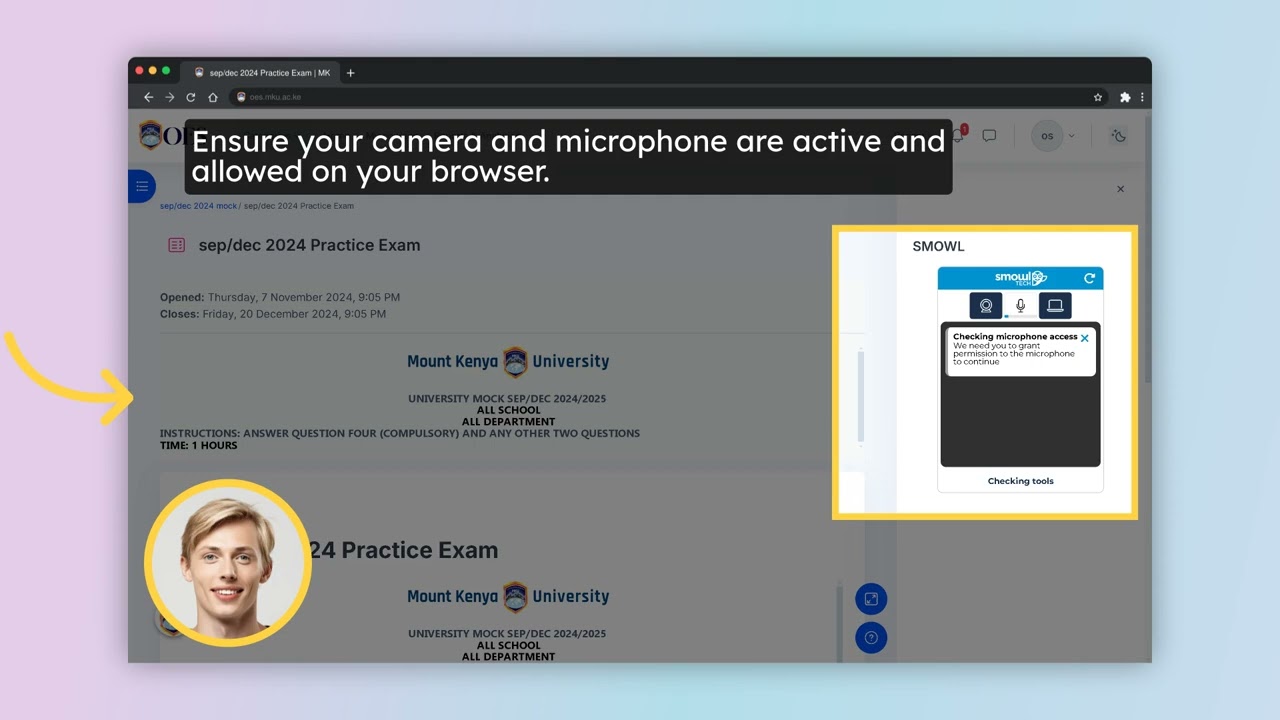The image size is (1280, 720).
Task: Click the microphone check progress bar
Action: [1020, 317]
